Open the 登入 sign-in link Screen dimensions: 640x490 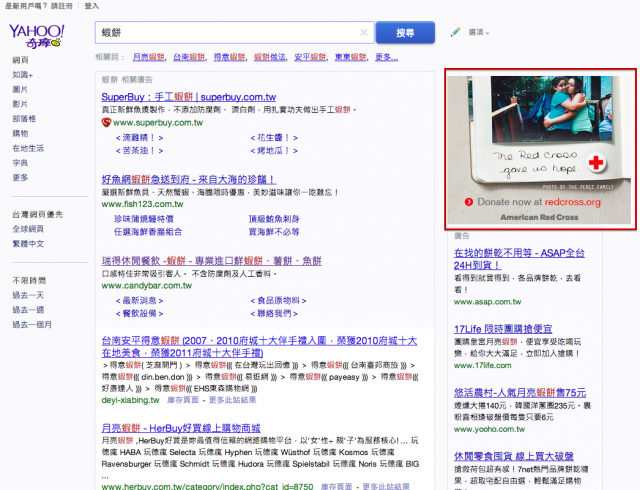(91, 6)
